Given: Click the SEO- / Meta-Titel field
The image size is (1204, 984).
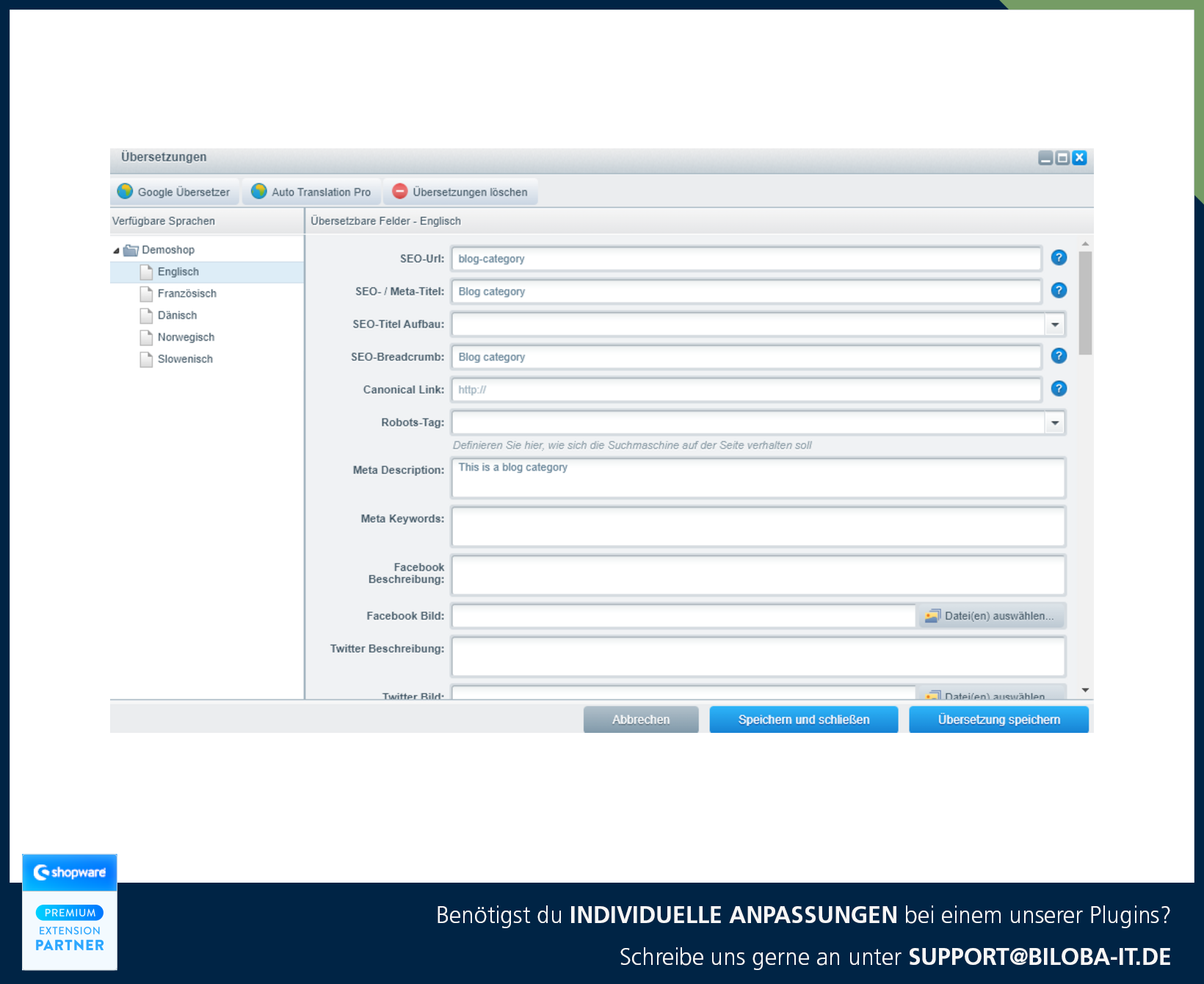Looking at the screenshot, I should coord(747,292).
